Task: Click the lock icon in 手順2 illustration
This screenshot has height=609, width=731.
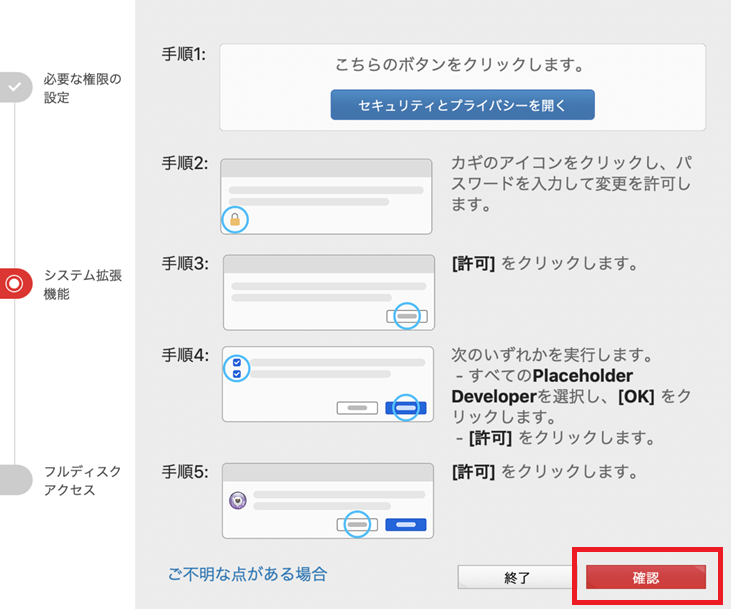Action: point(234,219)
